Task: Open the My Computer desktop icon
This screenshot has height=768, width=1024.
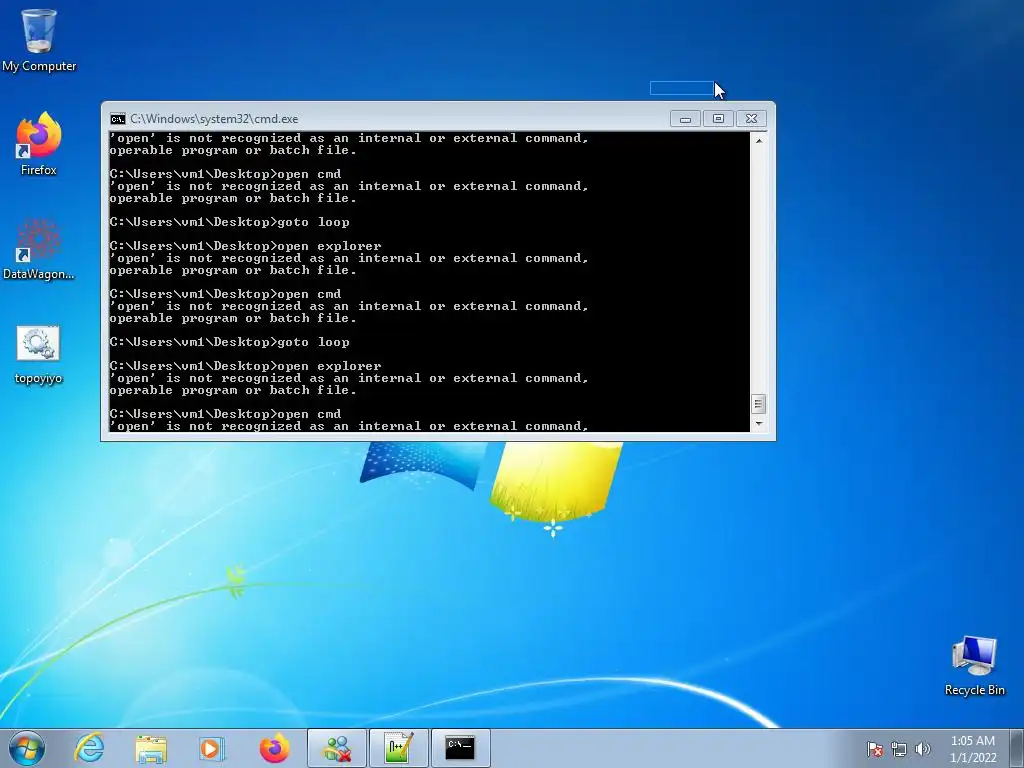Action: [39, 39]
